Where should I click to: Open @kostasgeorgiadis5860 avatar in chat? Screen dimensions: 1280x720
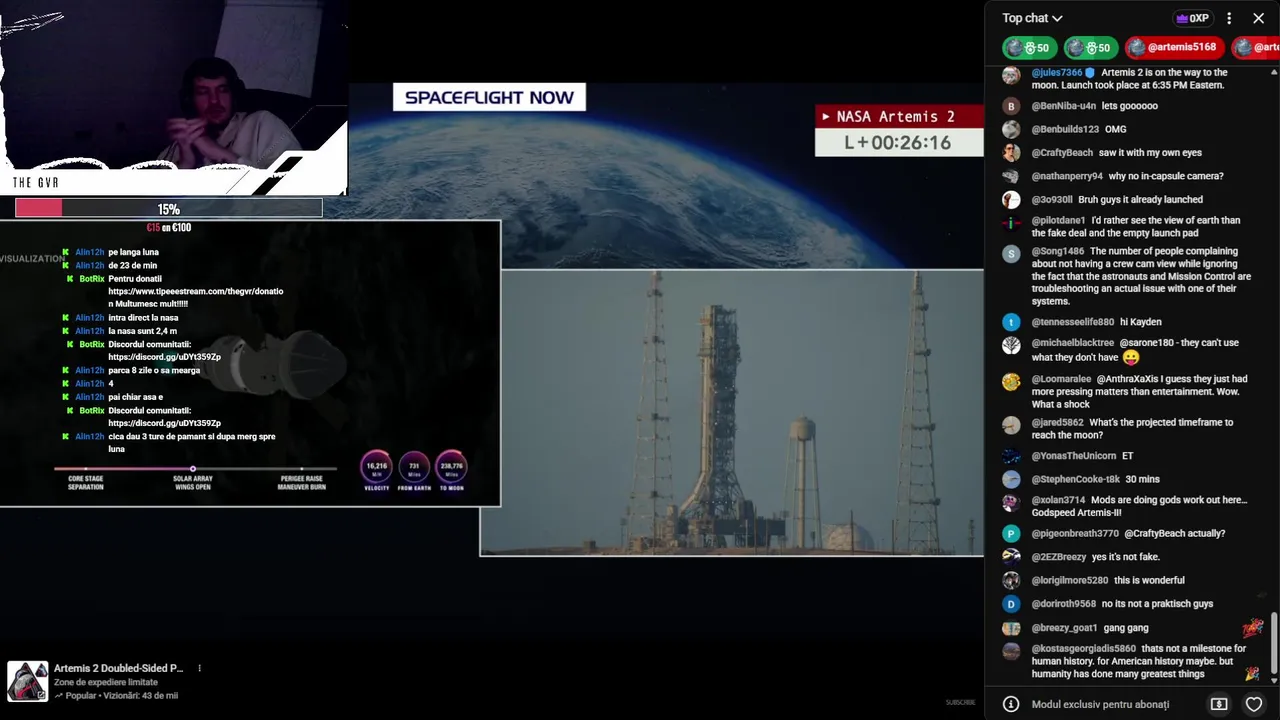(x=1011, y=651)
